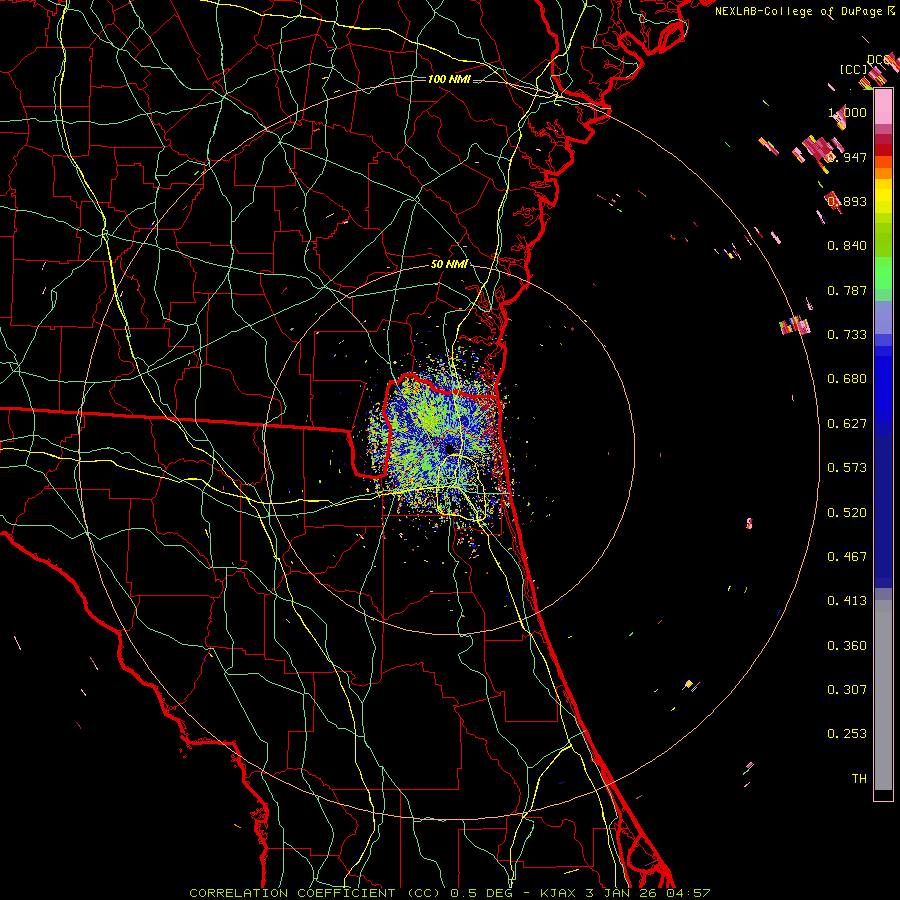Image resolution: width=900 pixels, height=900 pixels.
Task: Click the 50 NMI range ring label
Action: coord(449,264)
